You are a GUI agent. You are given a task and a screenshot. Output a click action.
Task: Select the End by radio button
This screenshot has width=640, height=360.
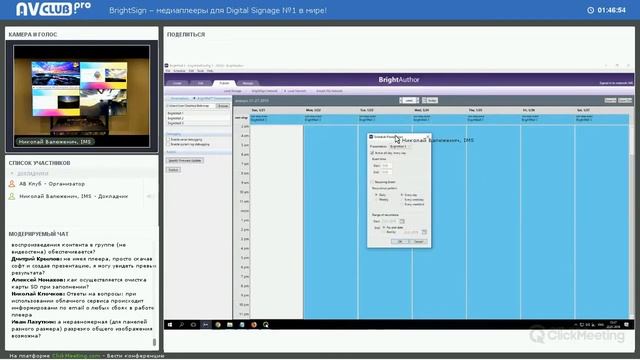(x=384, y=232)
